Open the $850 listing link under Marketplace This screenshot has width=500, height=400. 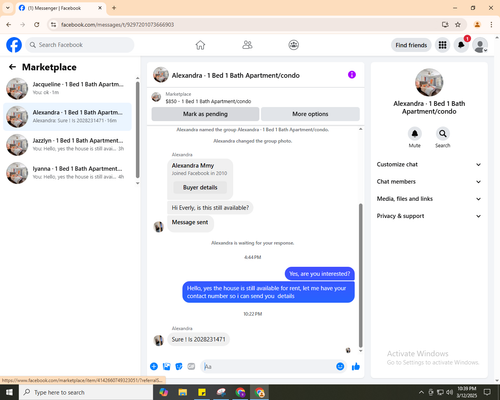[x=208, y=101]
